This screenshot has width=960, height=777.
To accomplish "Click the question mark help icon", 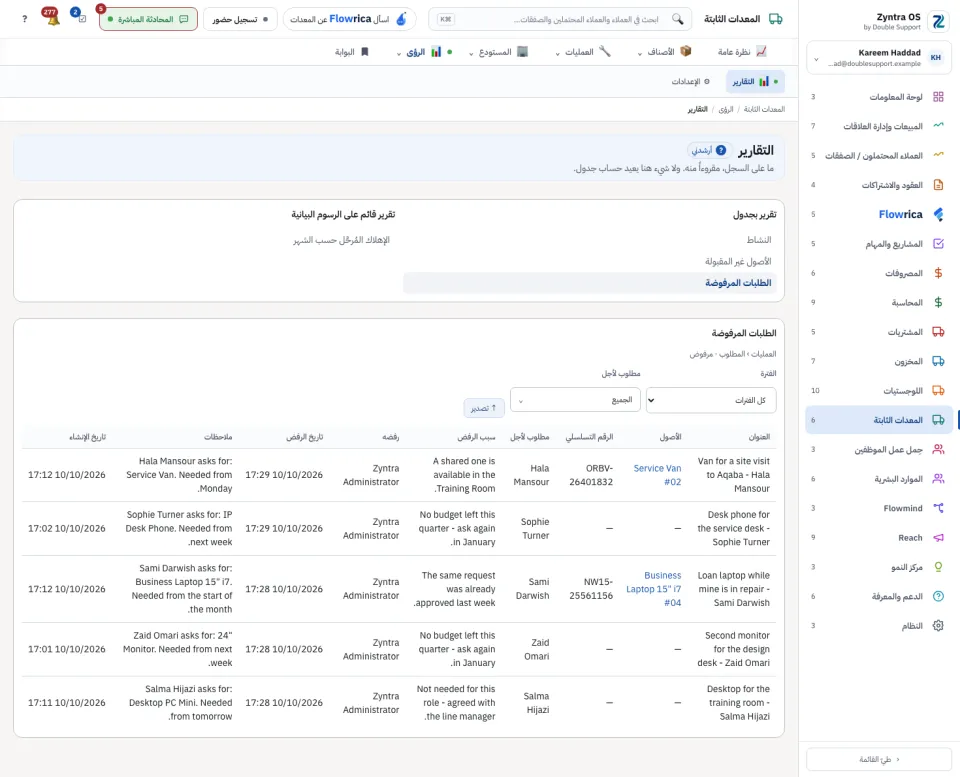I will pyautogui.click(x=24, y=19).
